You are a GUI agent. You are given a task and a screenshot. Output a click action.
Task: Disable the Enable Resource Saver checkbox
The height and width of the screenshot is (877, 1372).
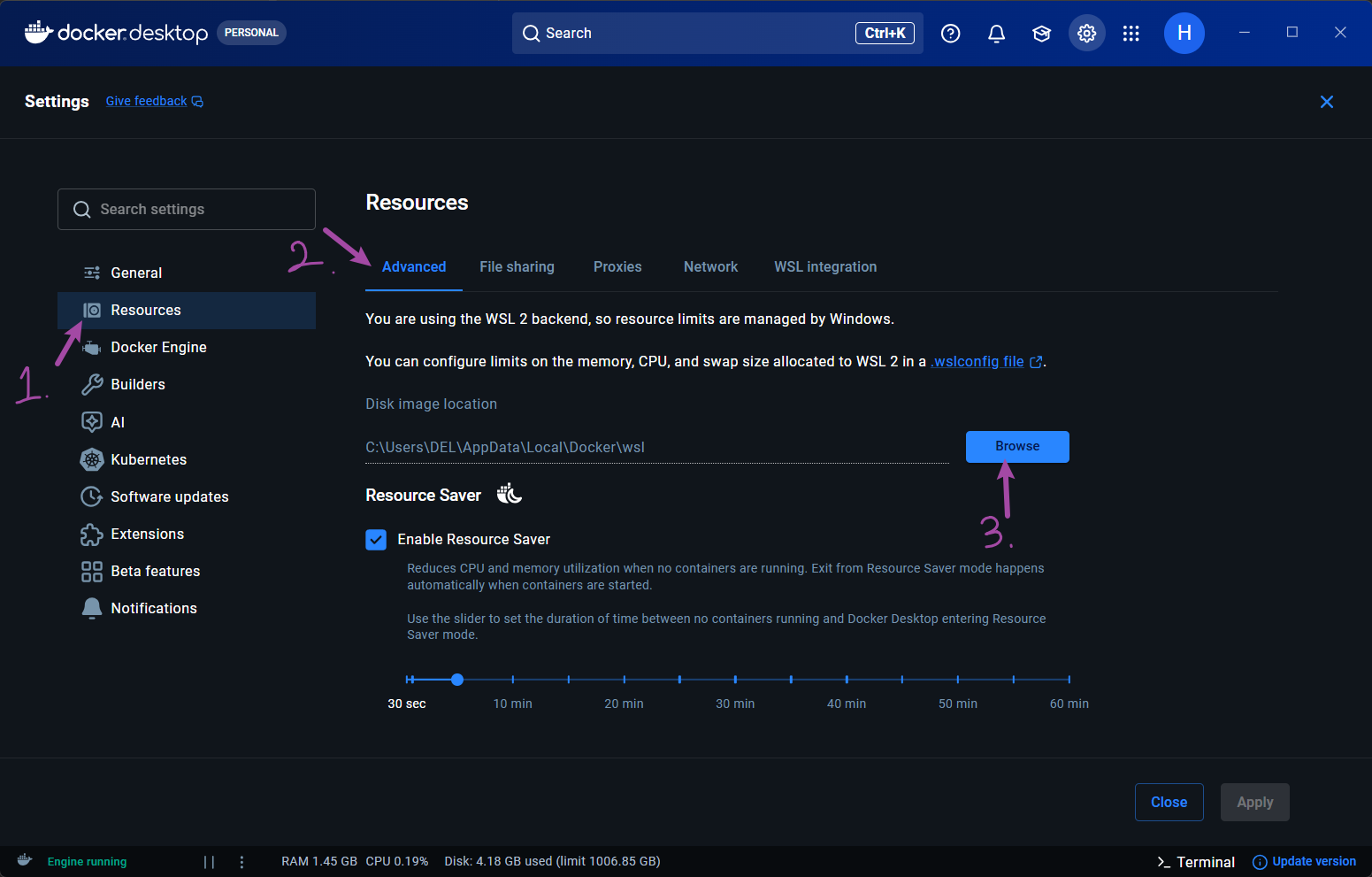pyautogui.click(x=376, y=540)
